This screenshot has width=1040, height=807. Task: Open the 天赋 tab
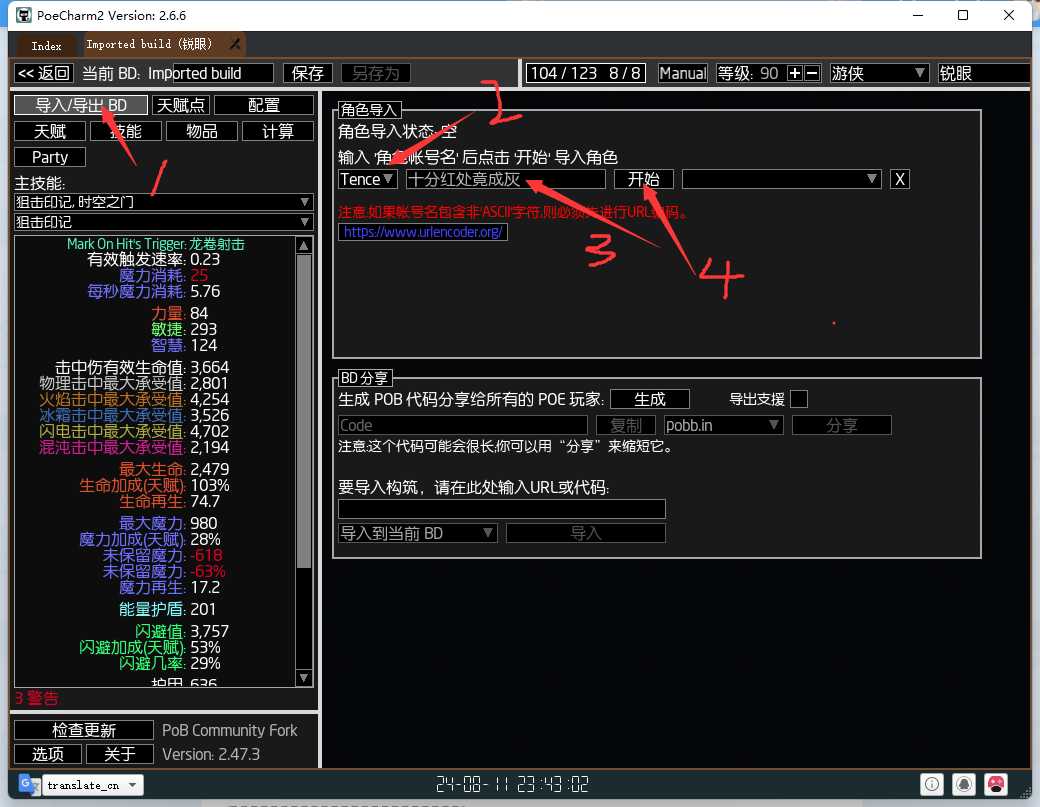point(50,131)
